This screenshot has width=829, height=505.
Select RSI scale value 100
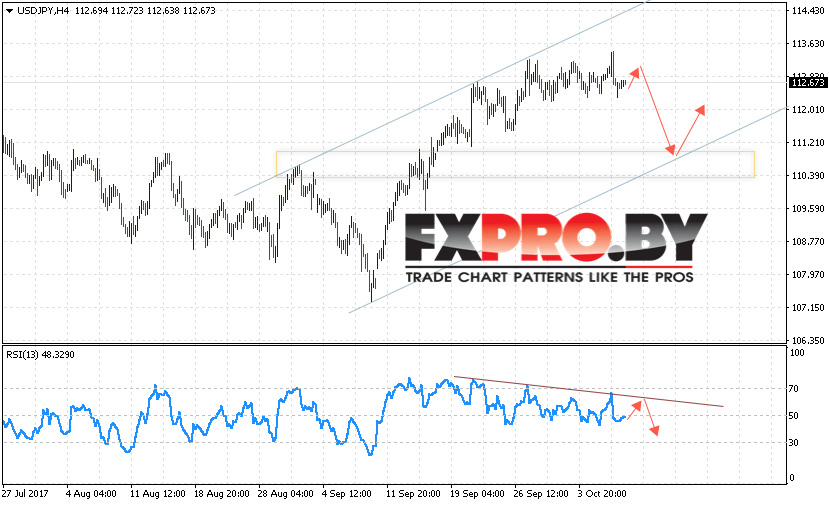[797, 353]
